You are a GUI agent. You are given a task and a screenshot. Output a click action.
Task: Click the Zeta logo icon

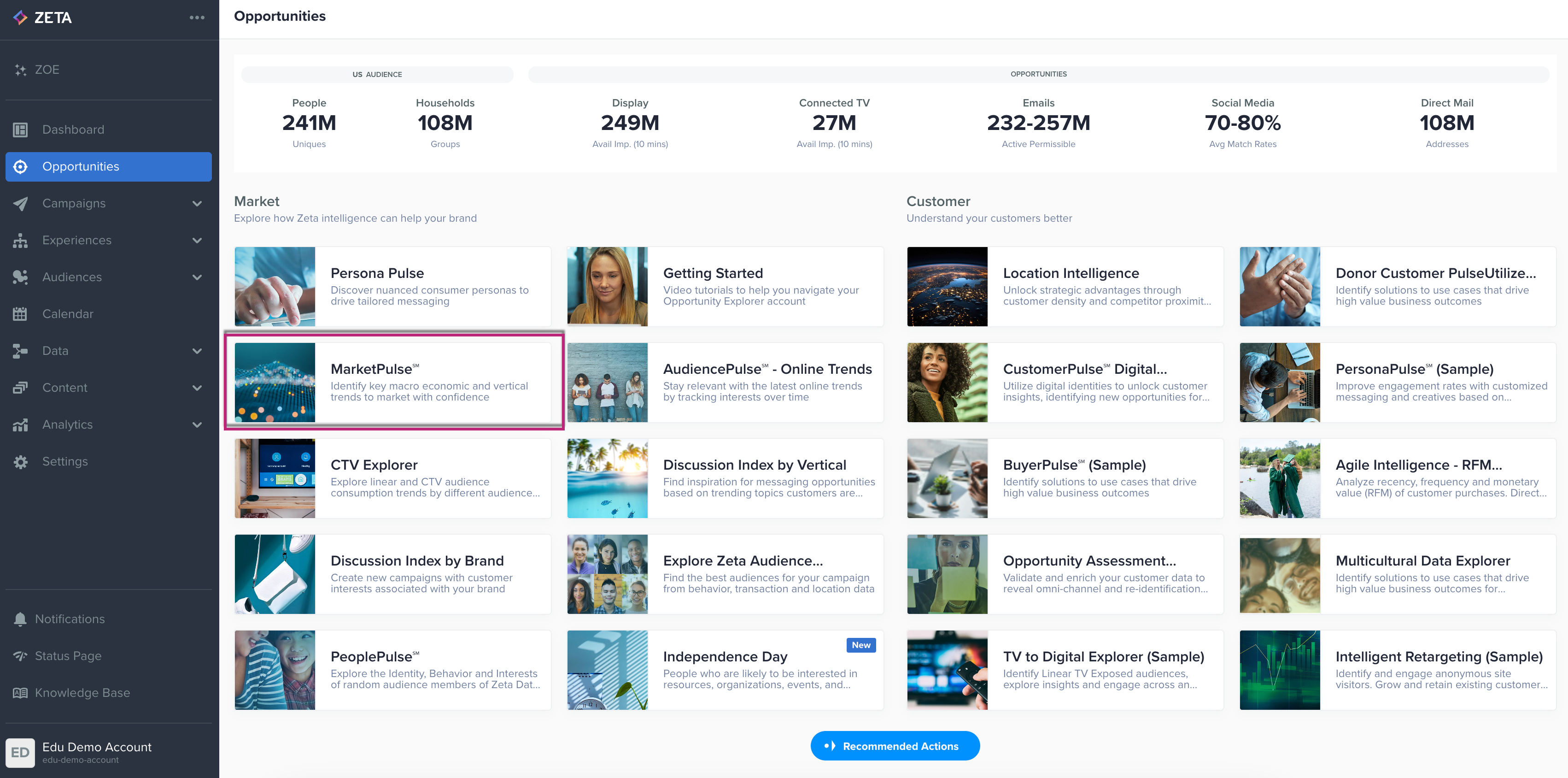[x=21, y=18]
